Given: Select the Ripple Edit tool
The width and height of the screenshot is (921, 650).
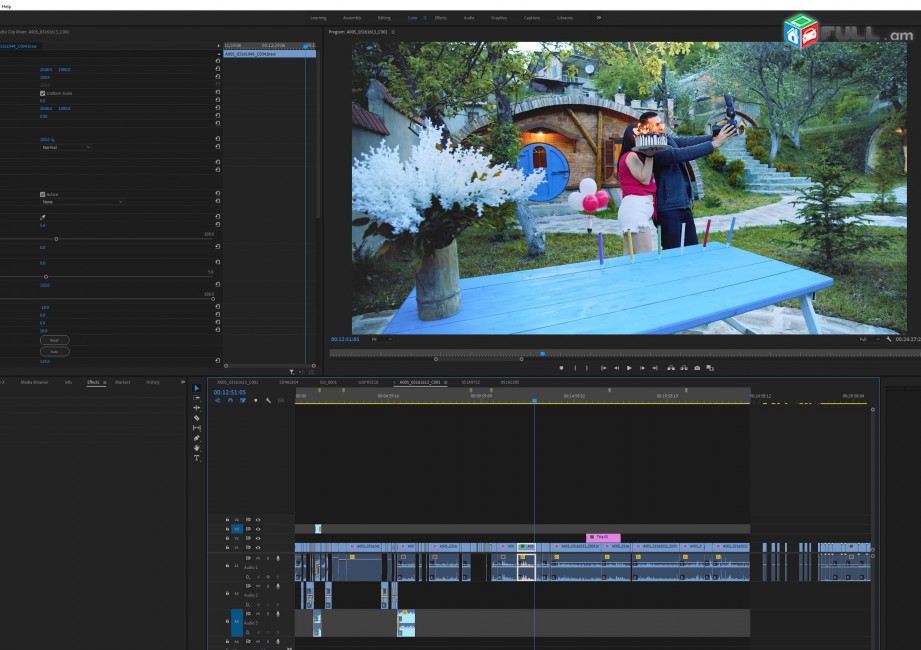Looking at the screenshot, I should pyautogui.click(x=197, y=408).
